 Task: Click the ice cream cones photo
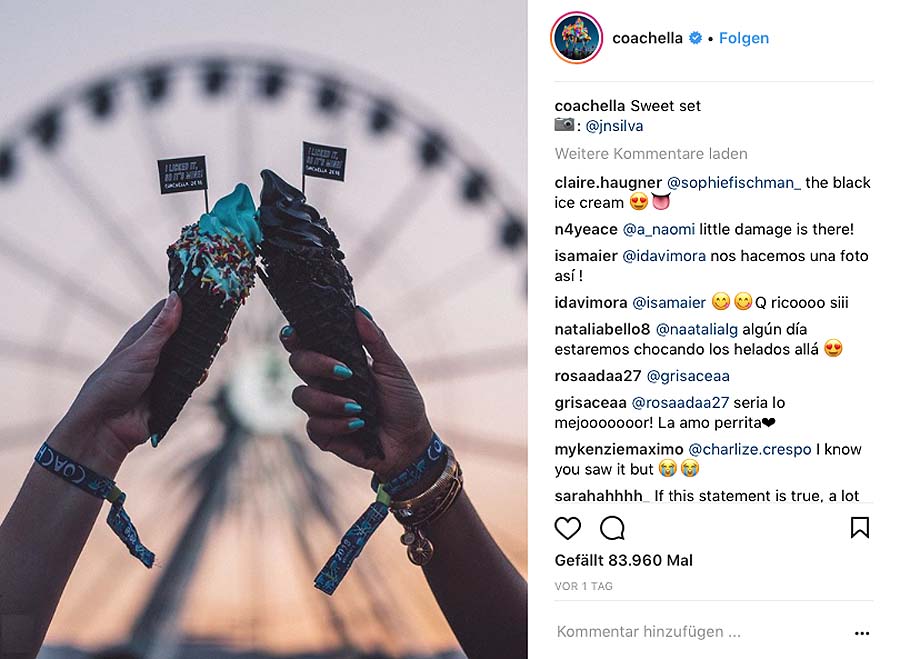(263, 330)
